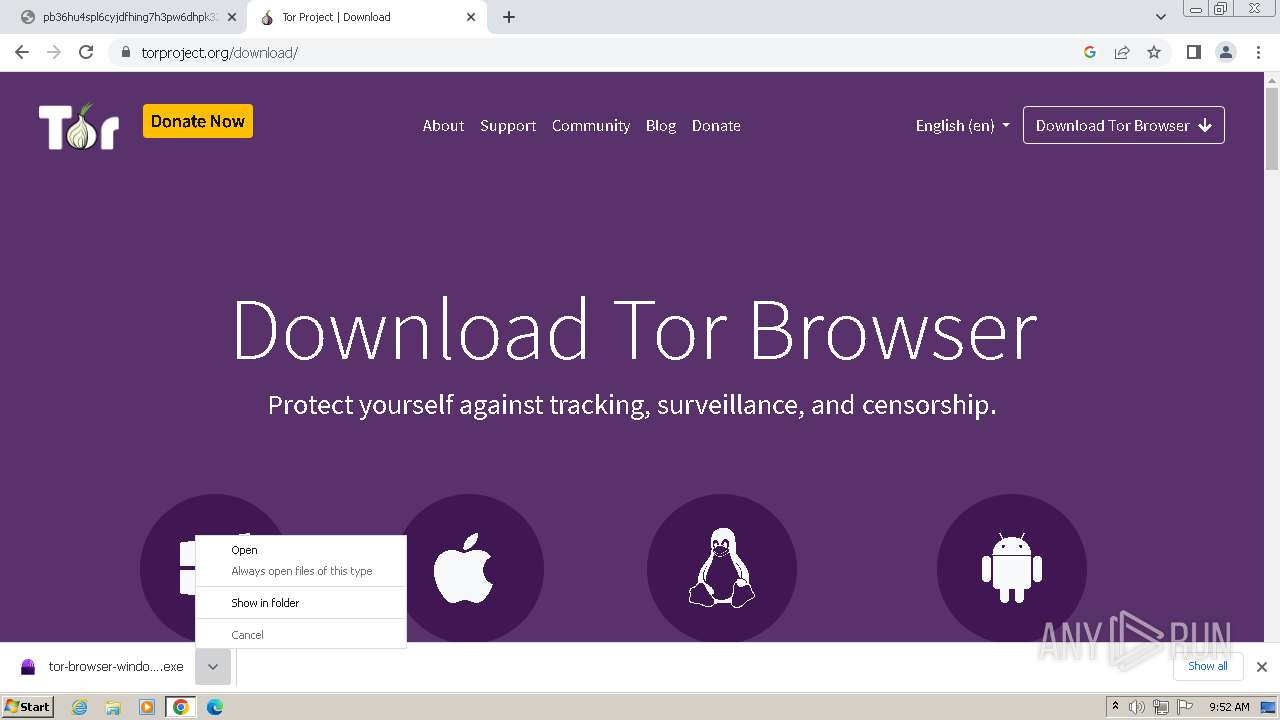Open the Support page link
This screenshot has height=720, width=1280.
pos(508,125)
